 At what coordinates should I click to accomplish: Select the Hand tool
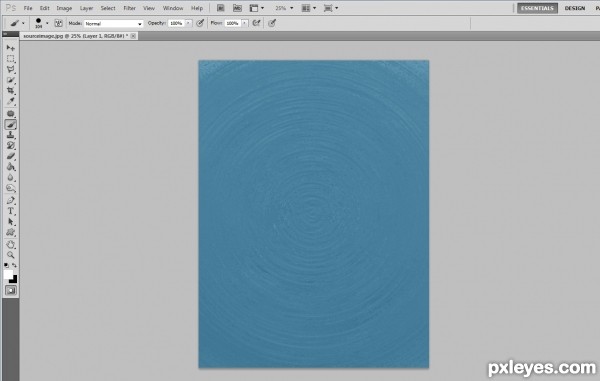pos(11,244)
